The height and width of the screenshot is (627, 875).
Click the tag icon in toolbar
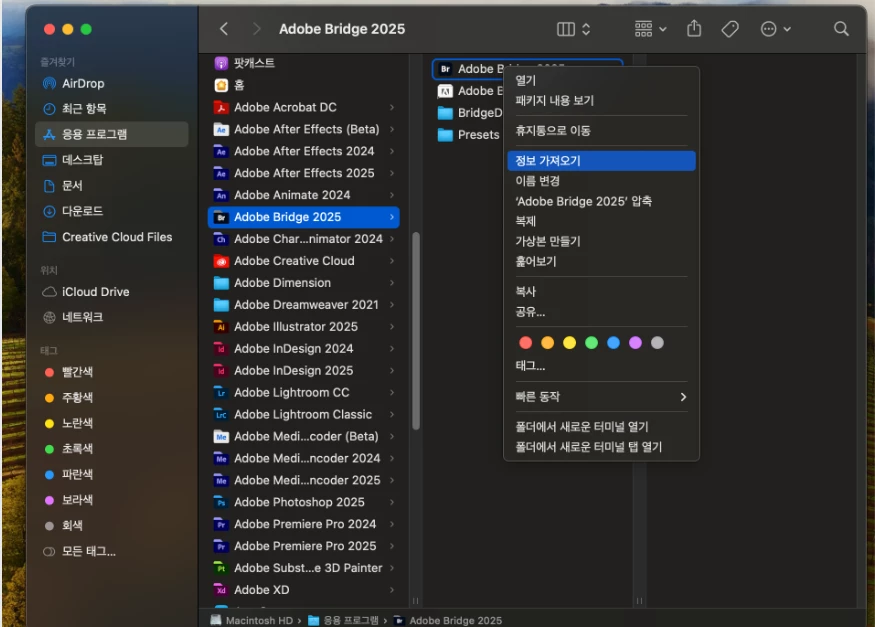click(730, 29)
